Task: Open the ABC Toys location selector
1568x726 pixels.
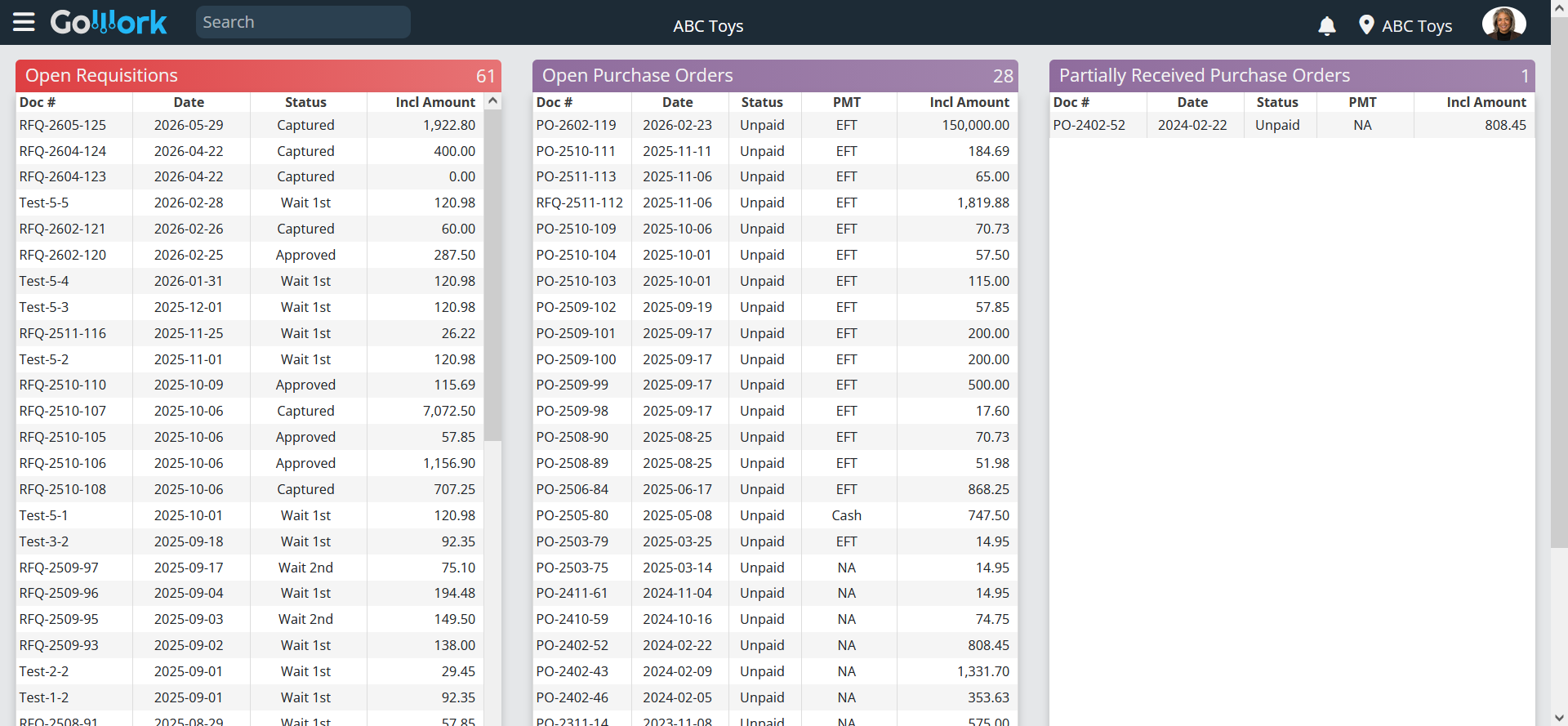Action: (1417, 26)
